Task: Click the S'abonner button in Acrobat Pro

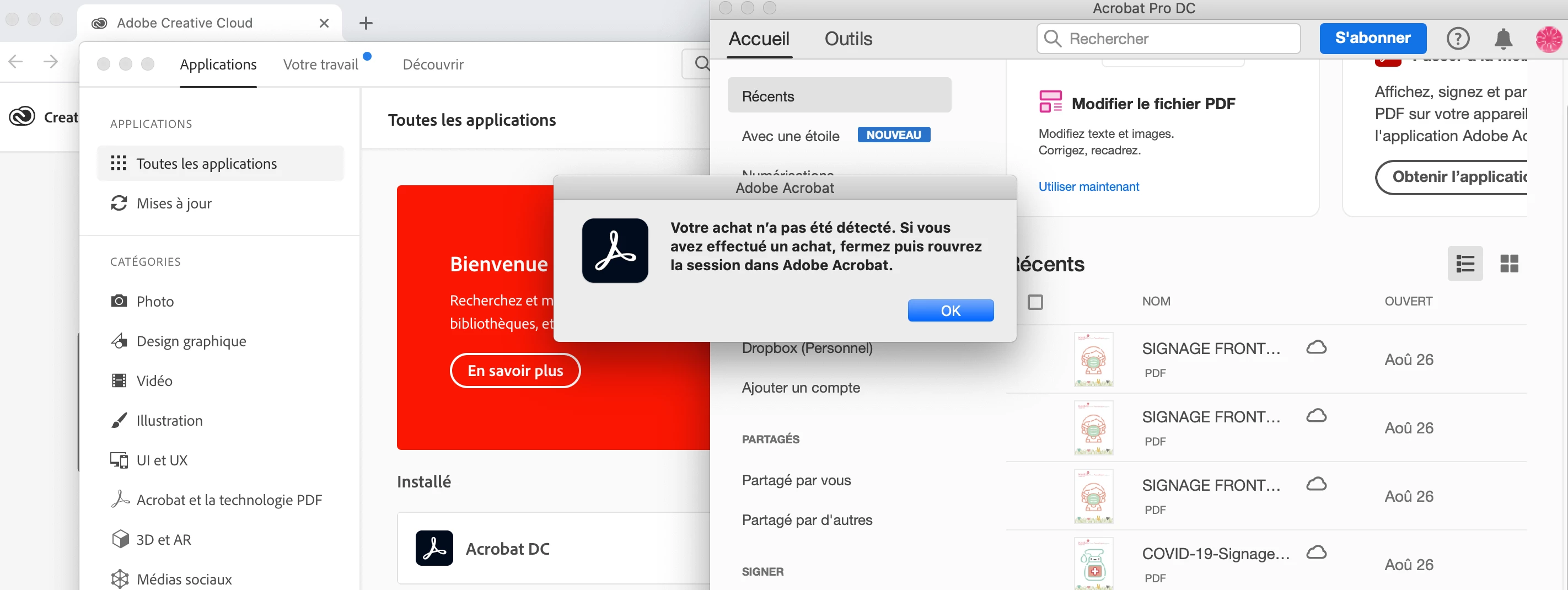Action: [x=1372, y=37]
